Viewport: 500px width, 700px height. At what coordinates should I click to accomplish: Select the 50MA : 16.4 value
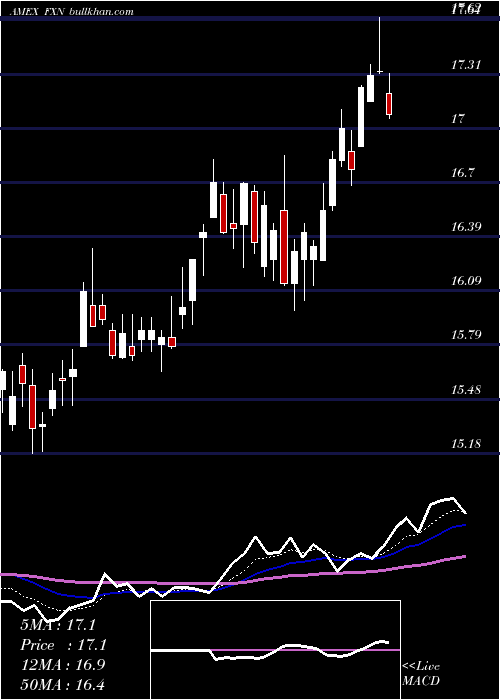click(x=62, y=684)
